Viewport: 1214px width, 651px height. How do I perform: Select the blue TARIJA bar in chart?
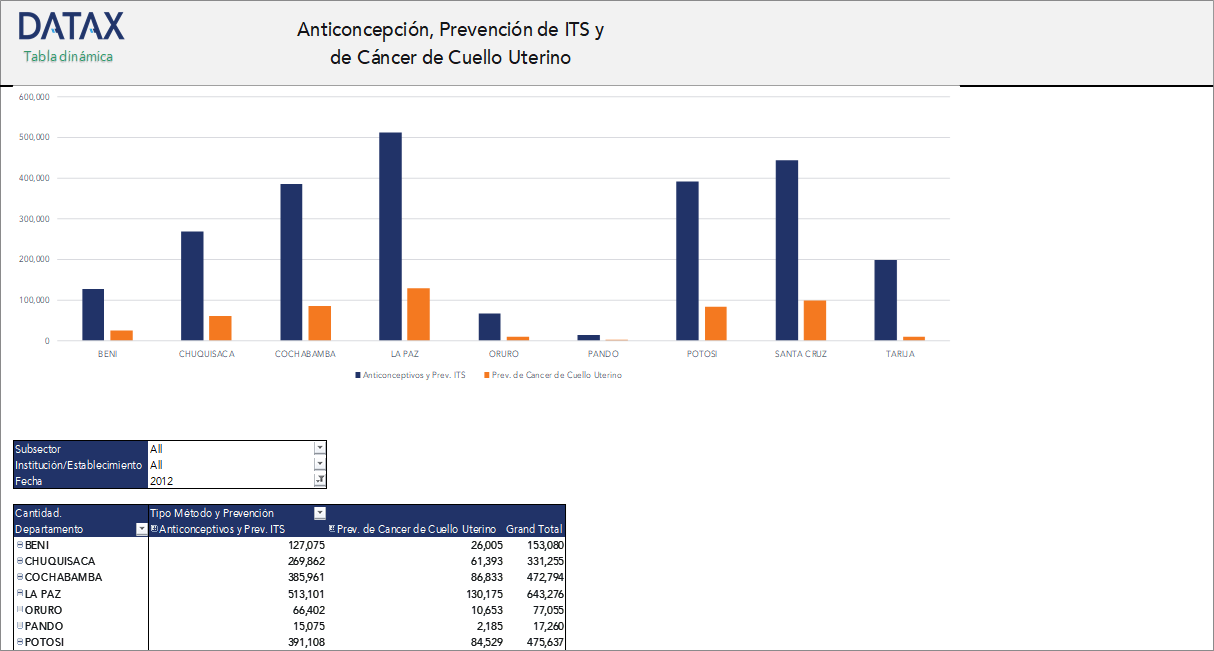[885, 300]
